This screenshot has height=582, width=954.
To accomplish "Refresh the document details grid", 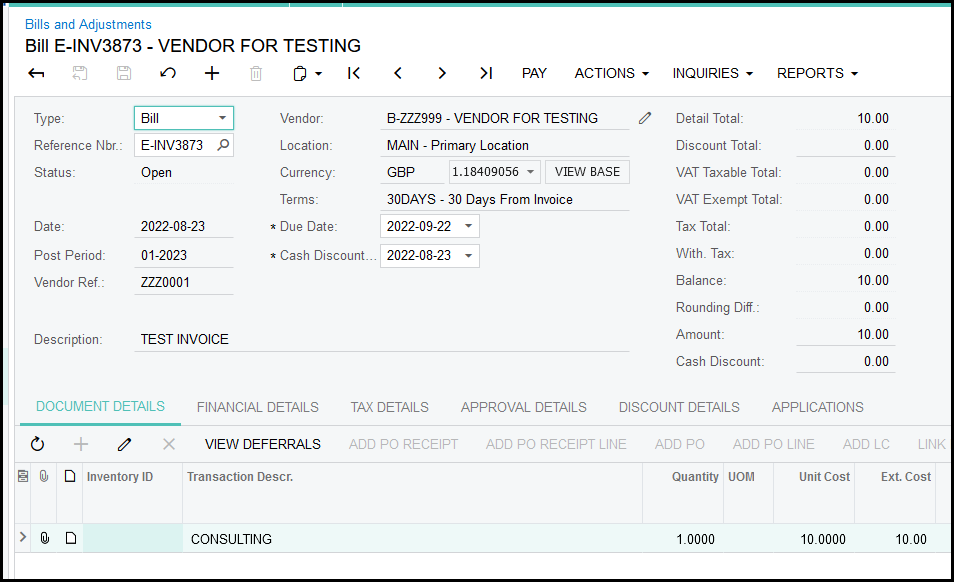I will pyautogui.click(x=38, y=444).
